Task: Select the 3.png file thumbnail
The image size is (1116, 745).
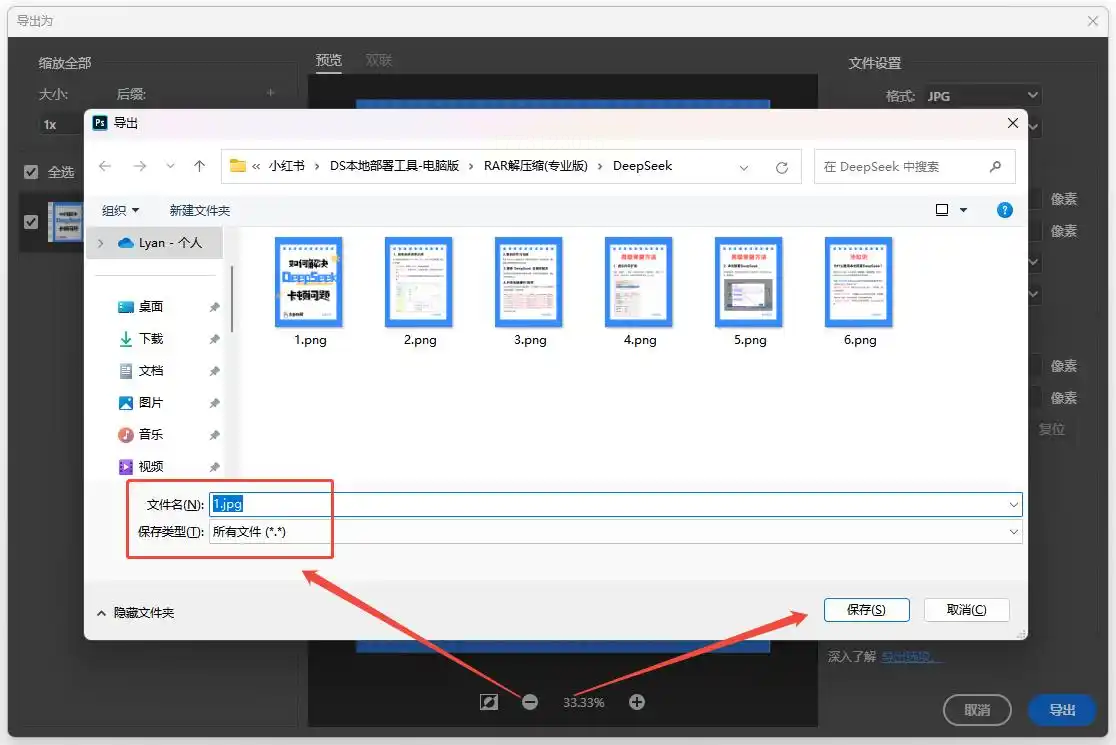Action: (530, 283)
